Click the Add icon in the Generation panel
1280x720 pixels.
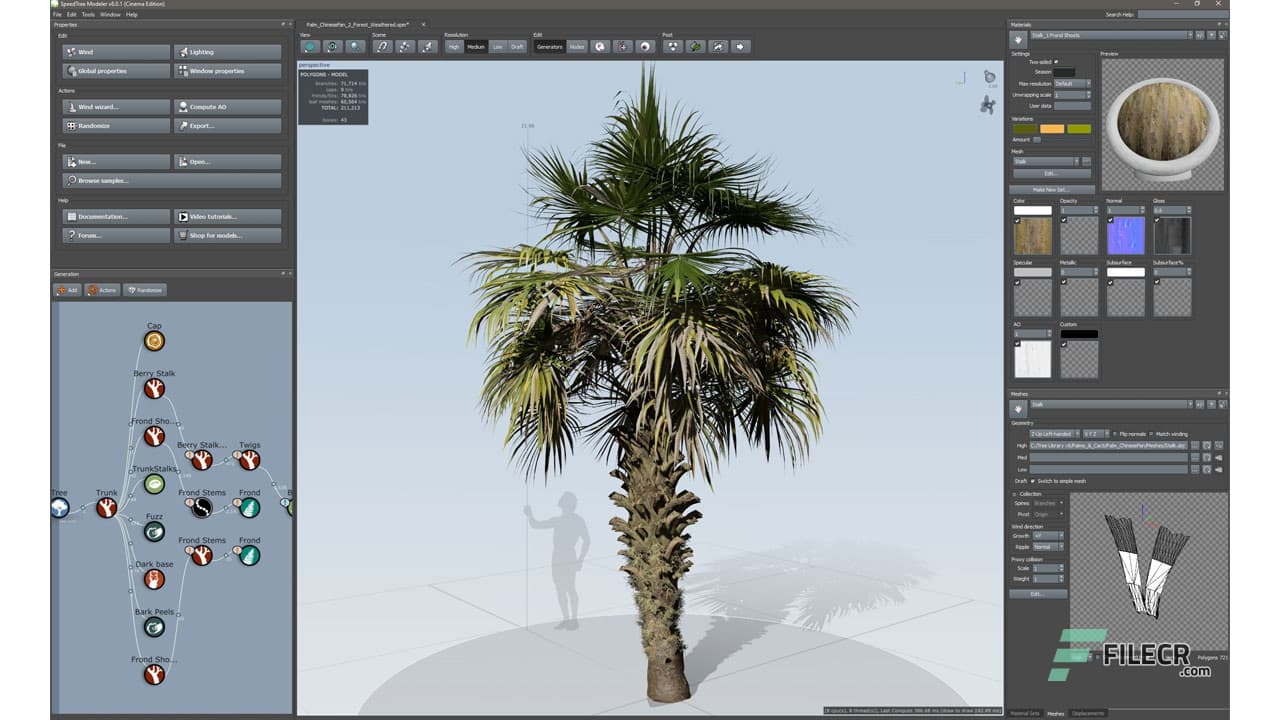pyautogui.click(x=64, y=290)
